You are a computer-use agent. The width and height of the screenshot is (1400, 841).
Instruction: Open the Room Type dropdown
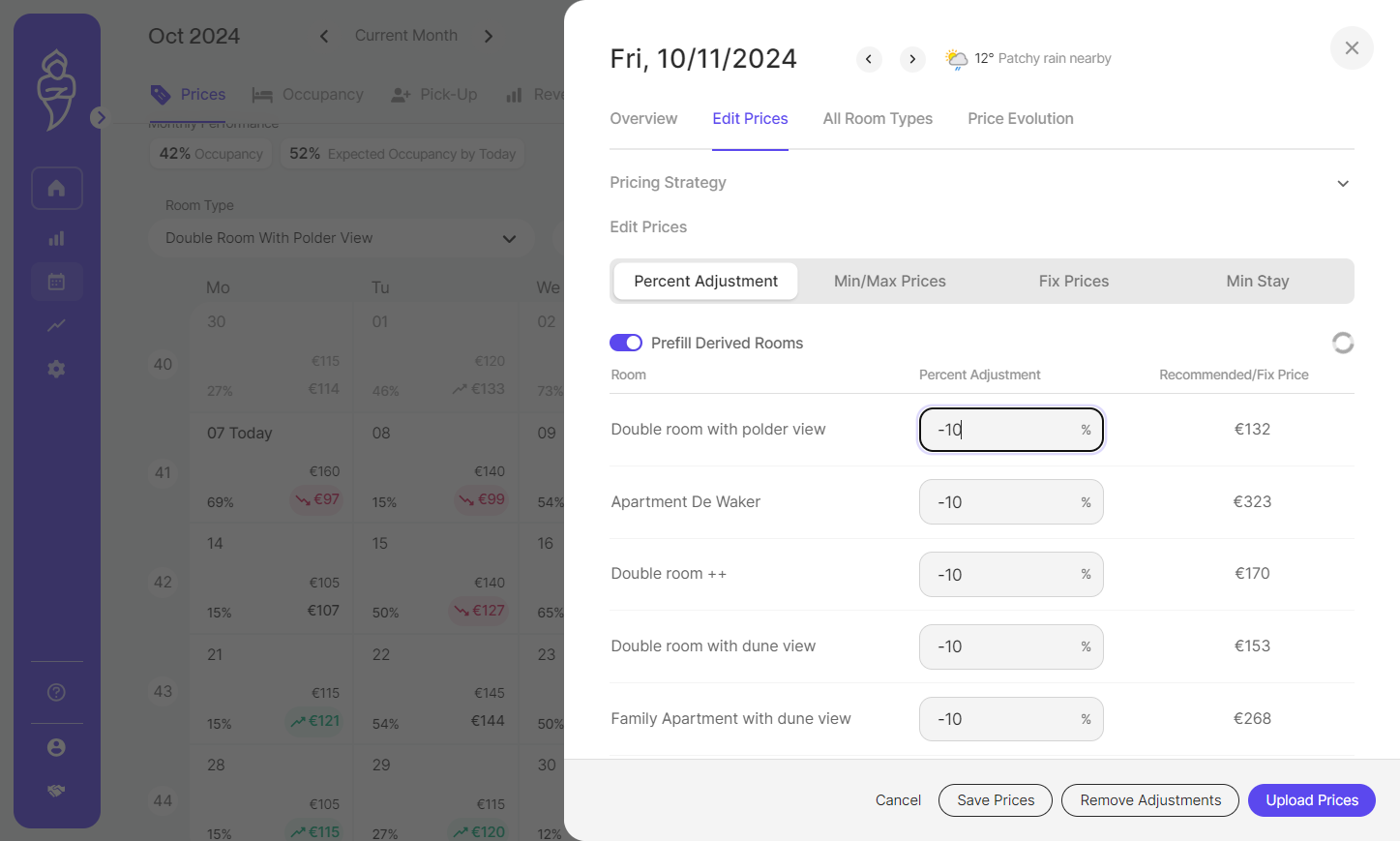click(x=341, y=238)
